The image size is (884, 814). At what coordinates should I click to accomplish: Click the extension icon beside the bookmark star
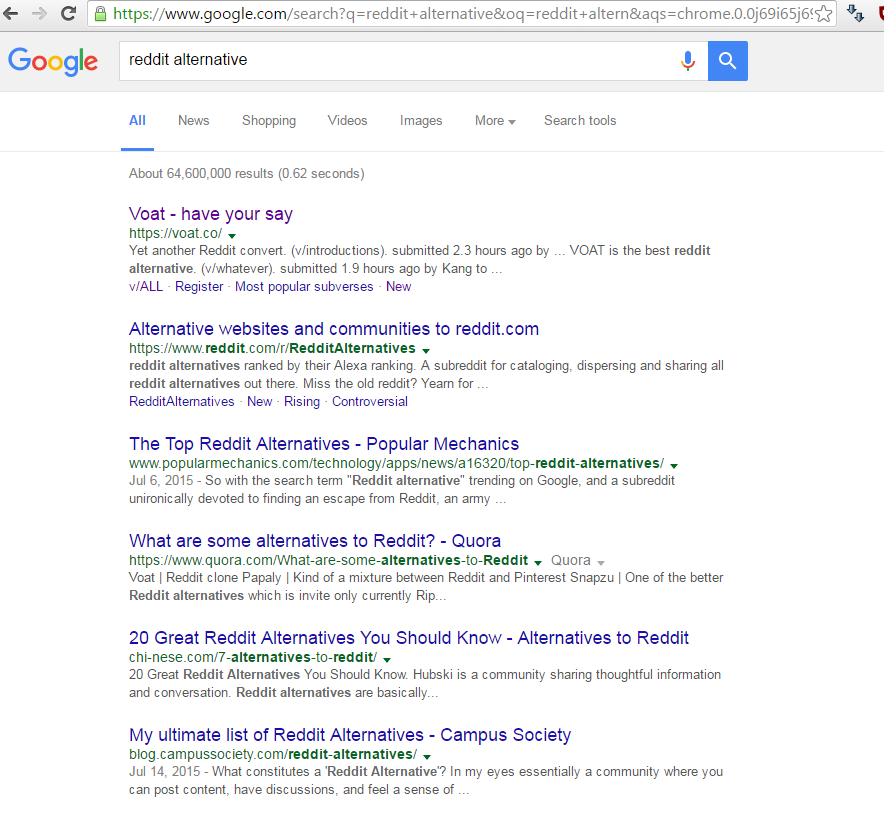855,14
